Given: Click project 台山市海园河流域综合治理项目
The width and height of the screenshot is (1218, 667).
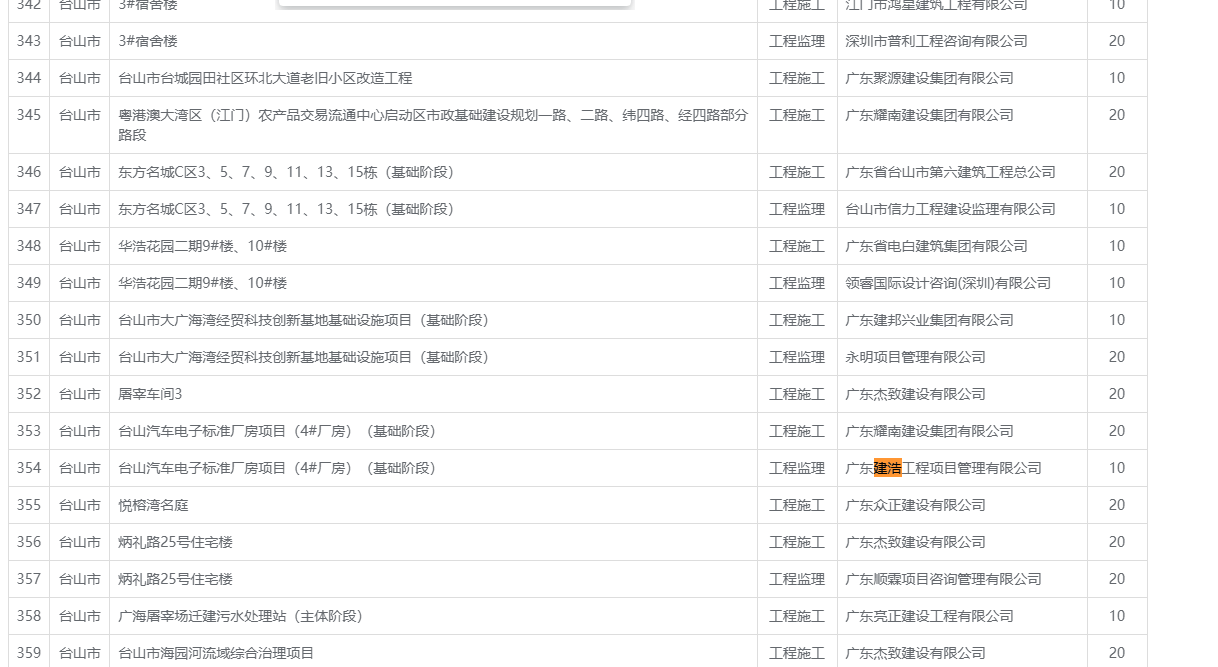Looking at the screenshot, I should click(216, 653).
